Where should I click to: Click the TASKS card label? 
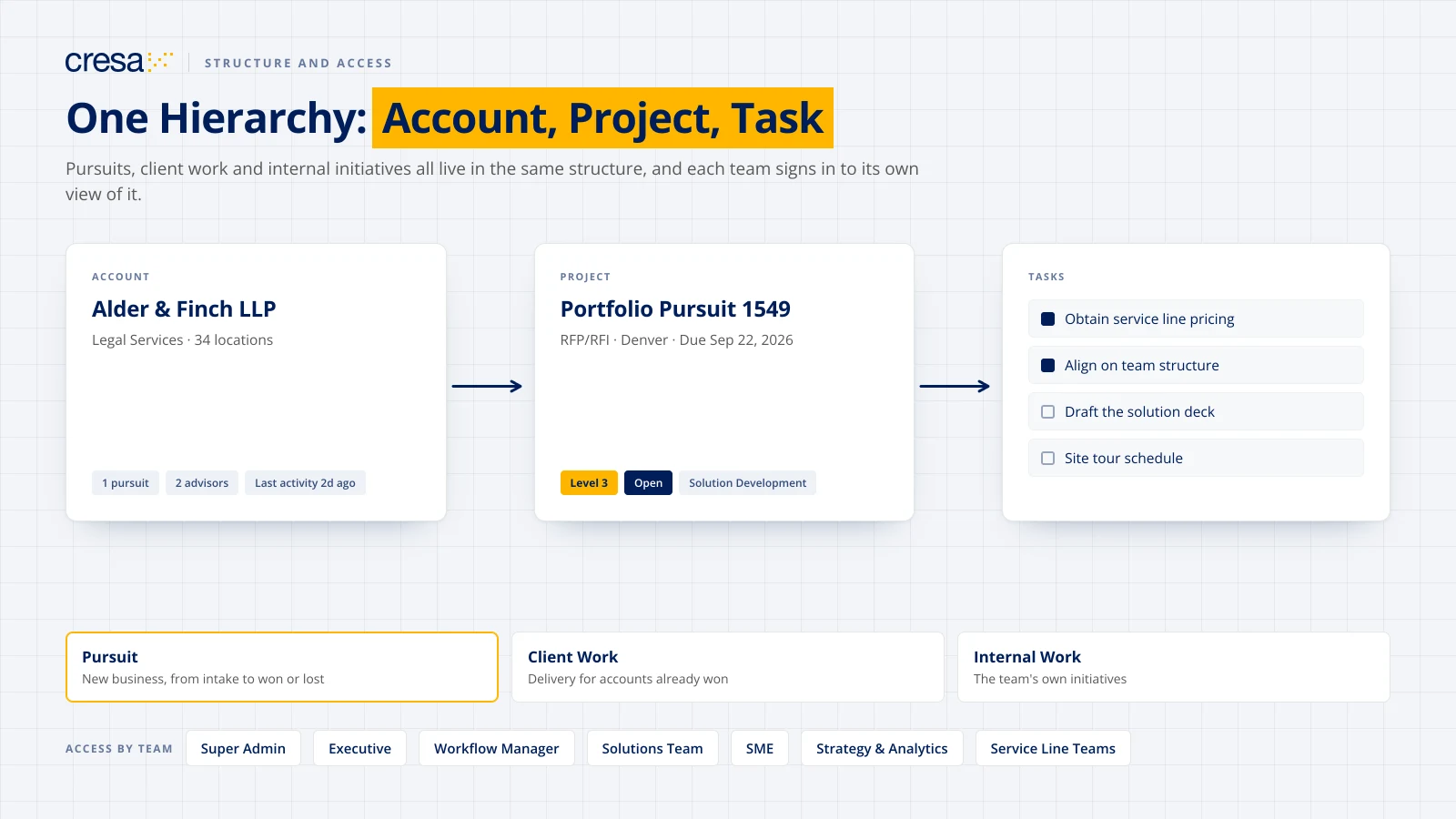(1046, 277)
